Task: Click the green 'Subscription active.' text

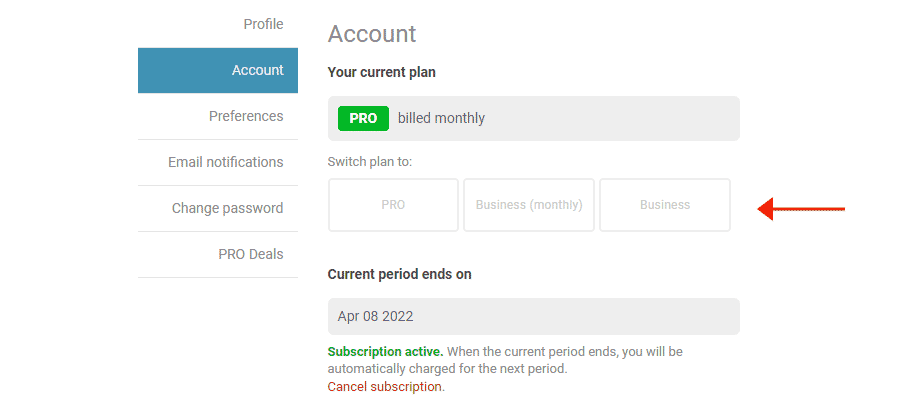Action: 386,351
